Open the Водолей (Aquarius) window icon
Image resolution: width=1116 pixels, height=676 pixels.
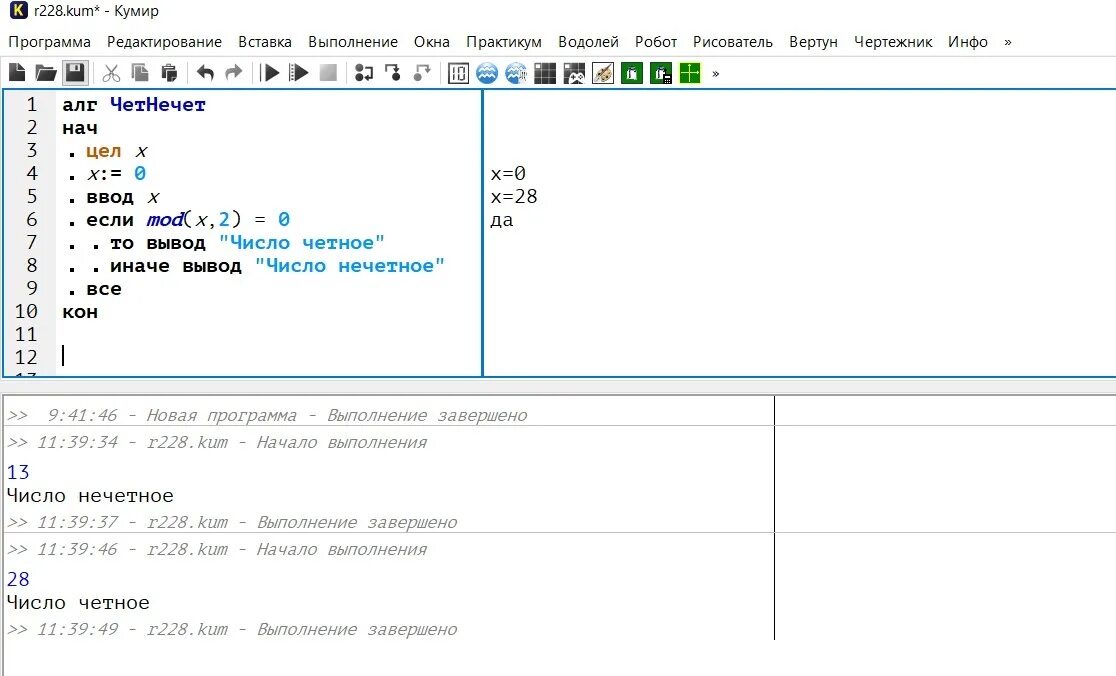click(487, 73)
